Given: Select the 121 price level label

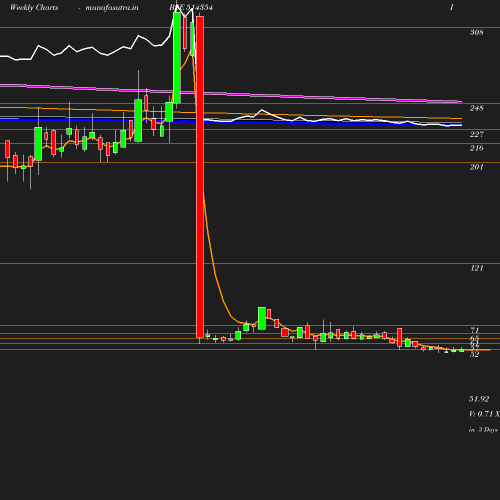Looking at the screenshot, I should [x=477, y=268].
